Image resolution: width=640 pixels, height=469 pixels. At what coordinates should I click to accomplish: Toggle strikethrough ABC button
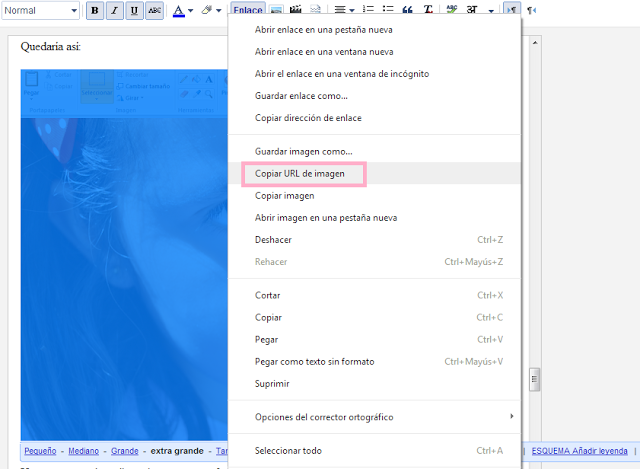click(x=154, y=11)
